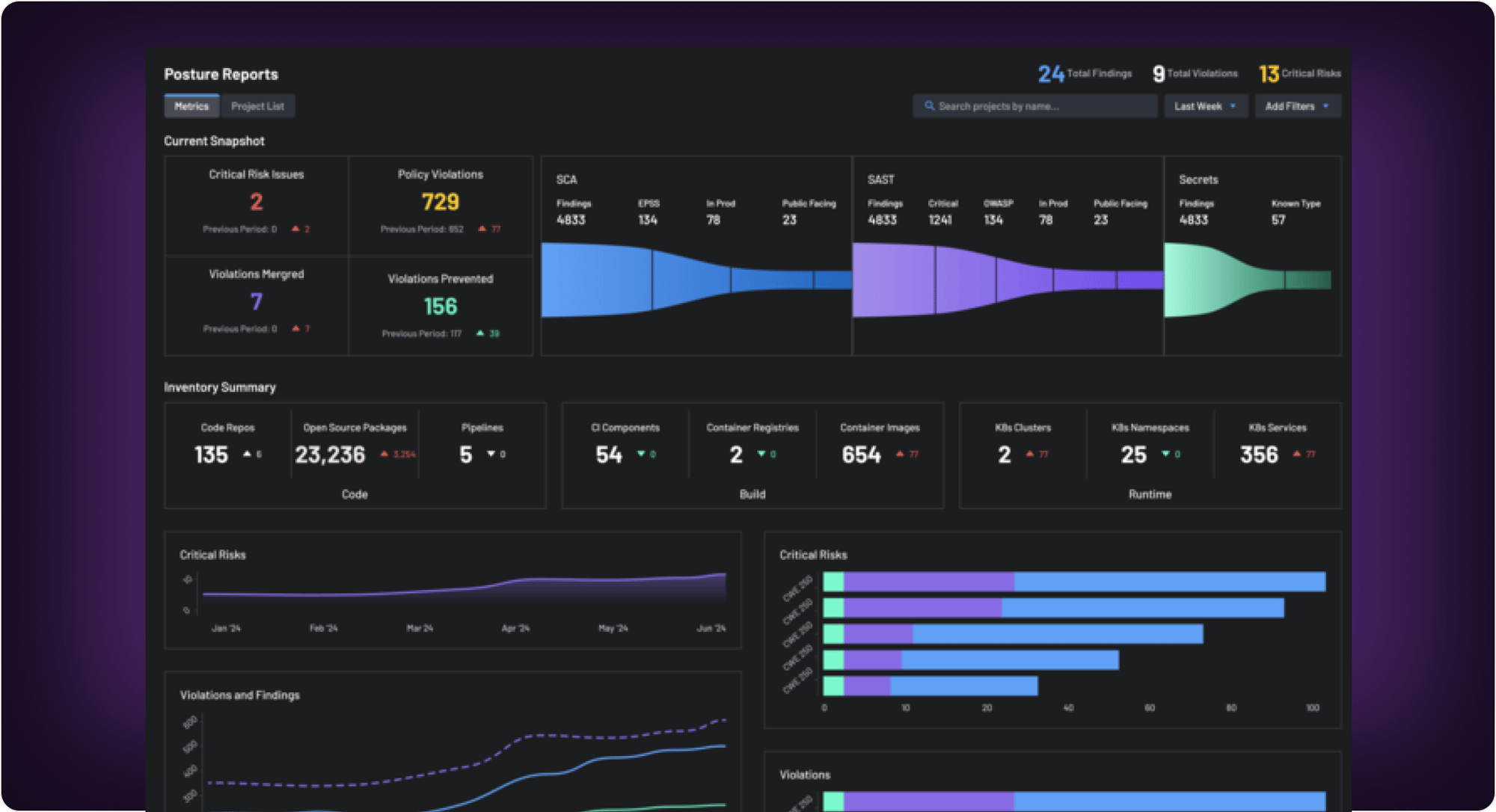Viewport: 1496px width, 812px height.
Task: Click the SCA Public Facing value 23
Action: tap(789, 220)
